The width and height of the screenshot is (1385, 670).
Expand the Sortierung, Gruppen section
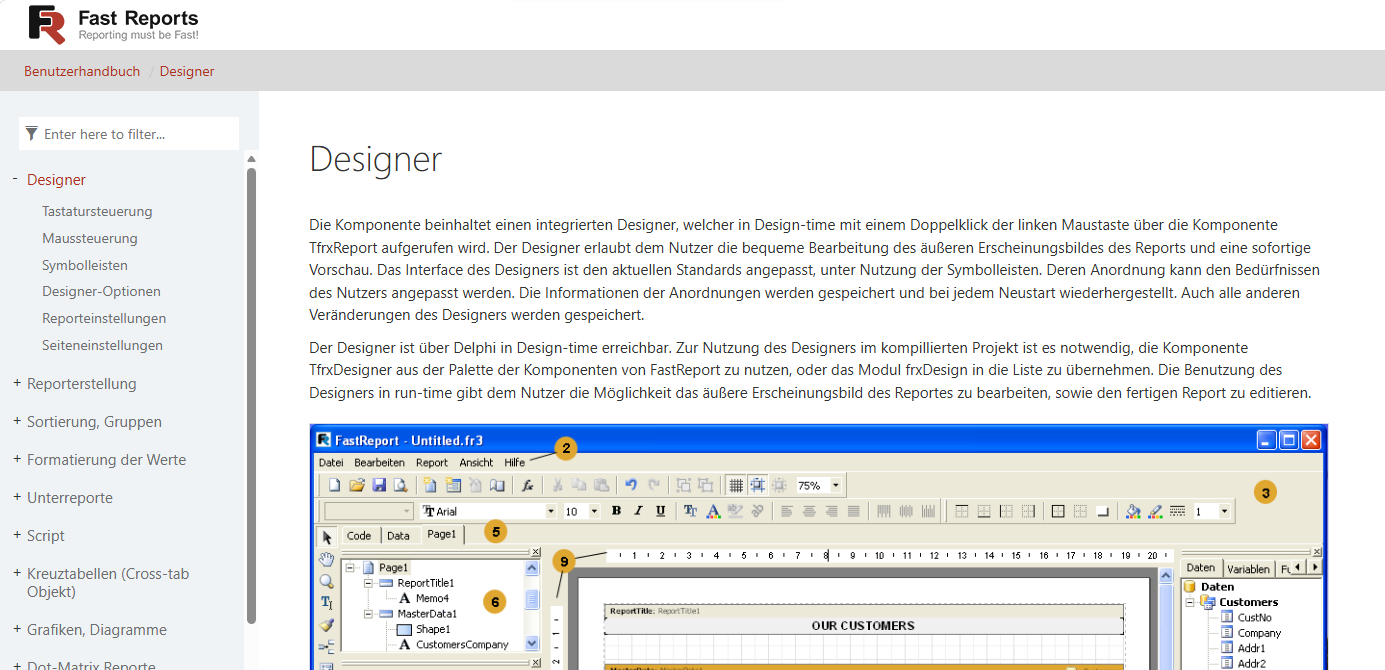point(16,421)
